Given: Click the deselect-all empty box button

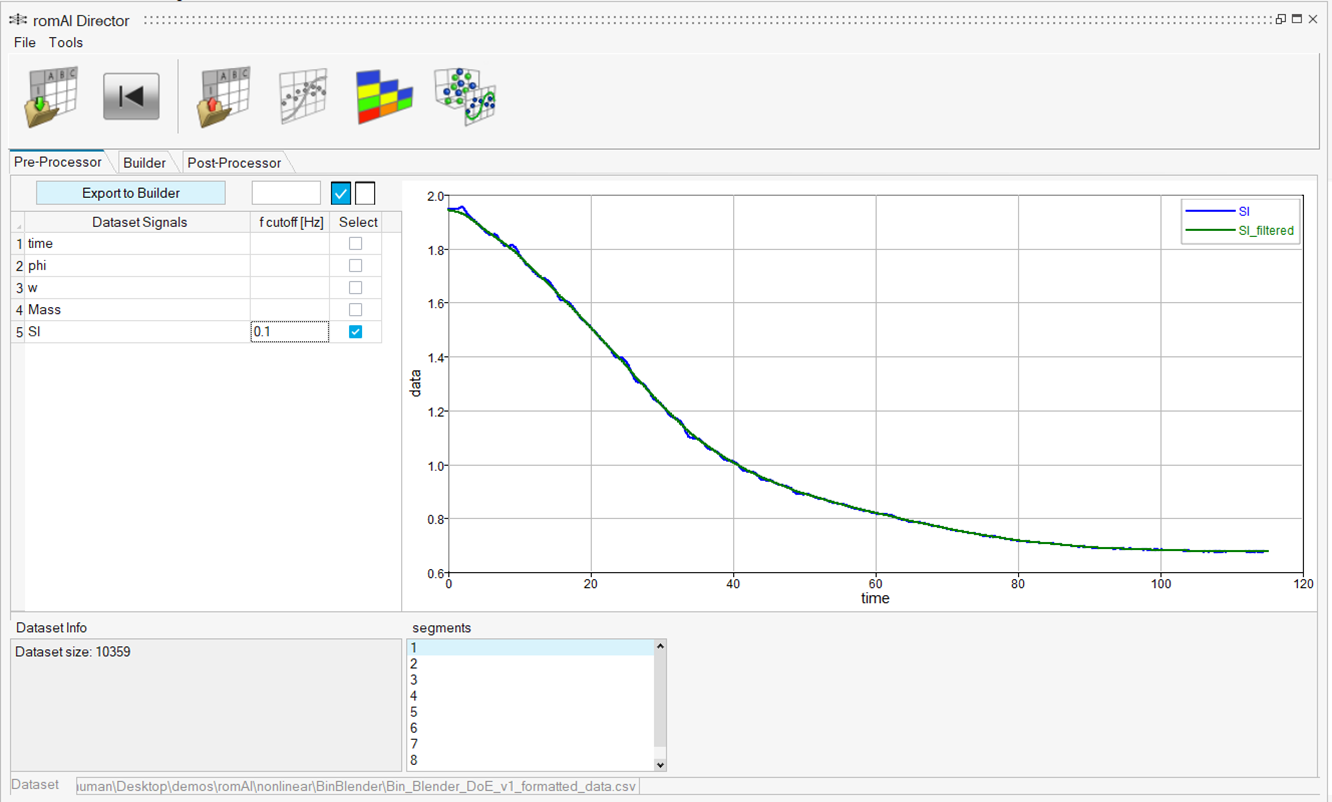Looking at the screenshot, I should 365,193.
